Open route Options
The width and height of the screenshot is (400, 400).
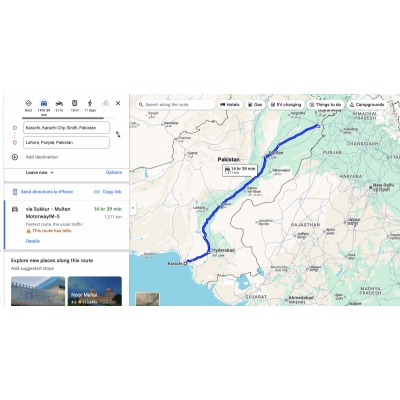pos(114,172)
